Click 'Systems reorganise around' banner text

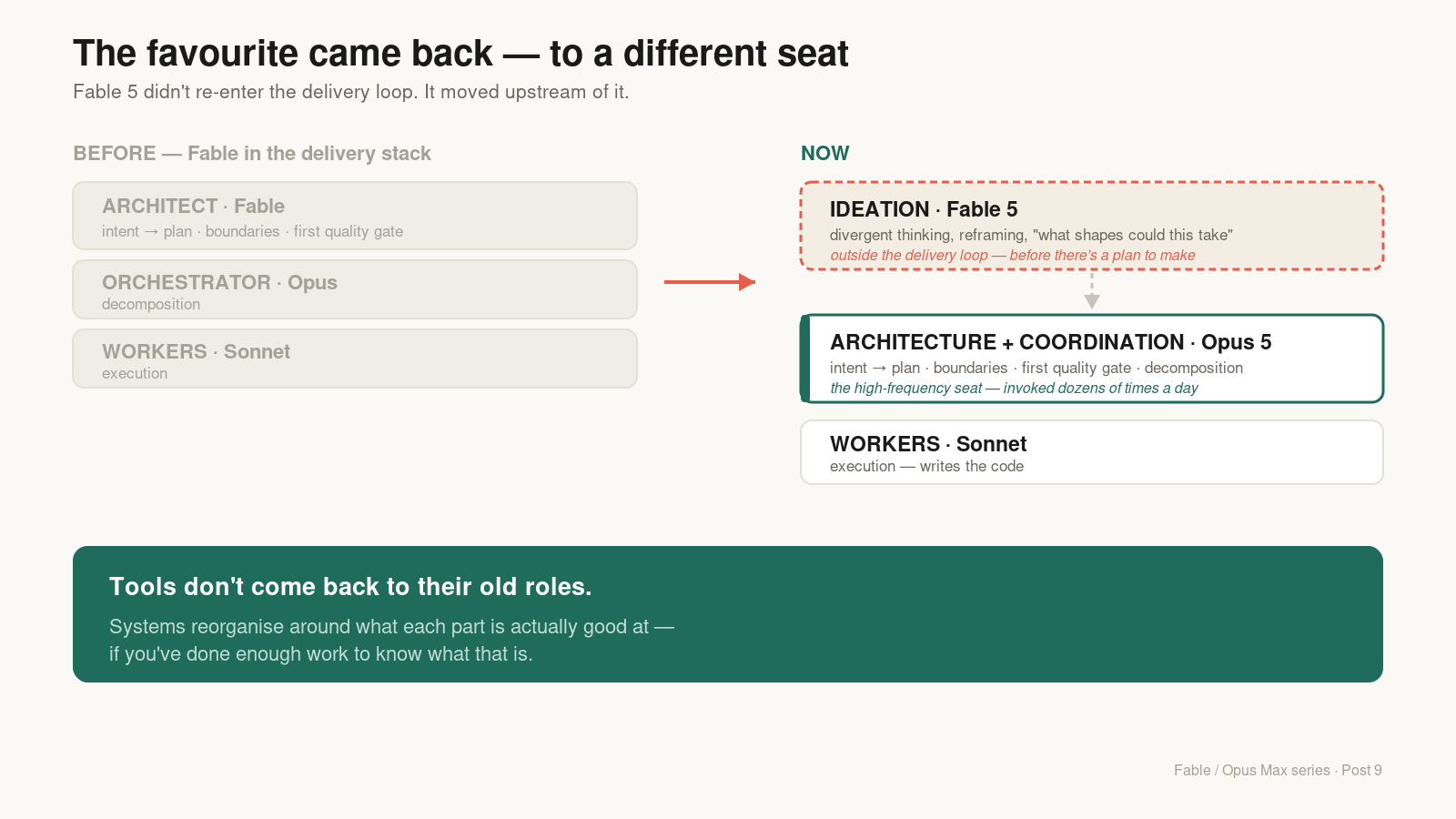[x=391, y=641]
